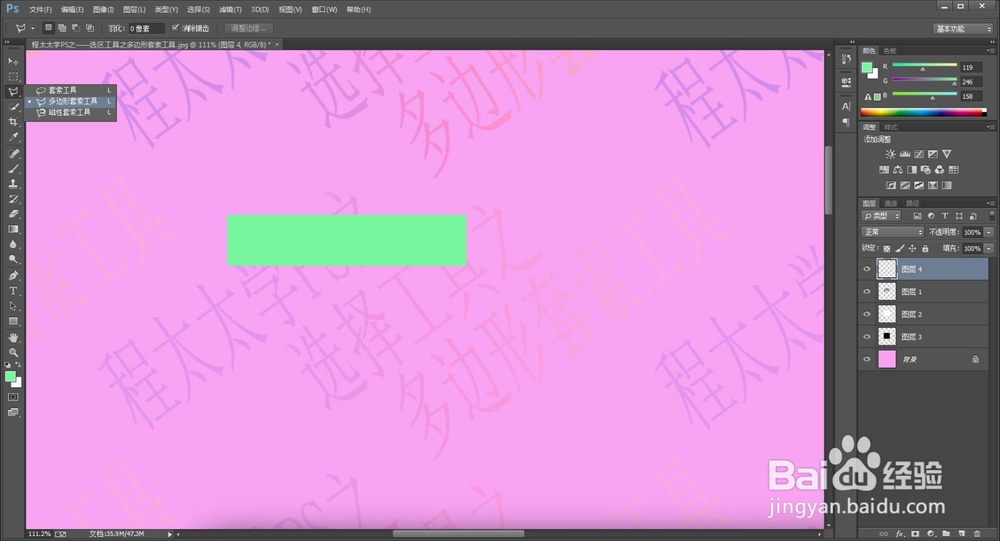The image size is (1000, 541).
Task: Select the Move tool in the toolbox
Action: point(13,61)
